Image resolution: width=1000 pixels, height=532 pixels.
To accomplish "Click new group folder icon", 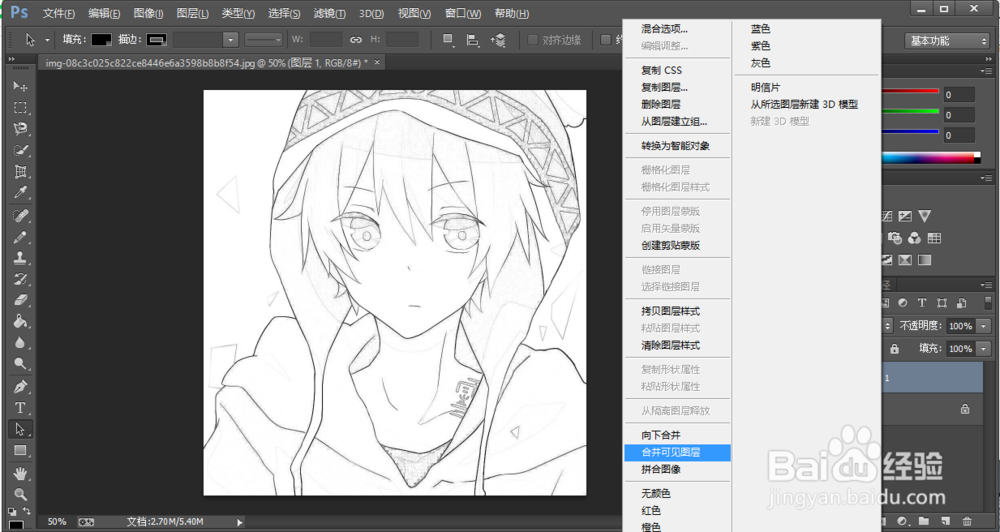I will (923, 521).
